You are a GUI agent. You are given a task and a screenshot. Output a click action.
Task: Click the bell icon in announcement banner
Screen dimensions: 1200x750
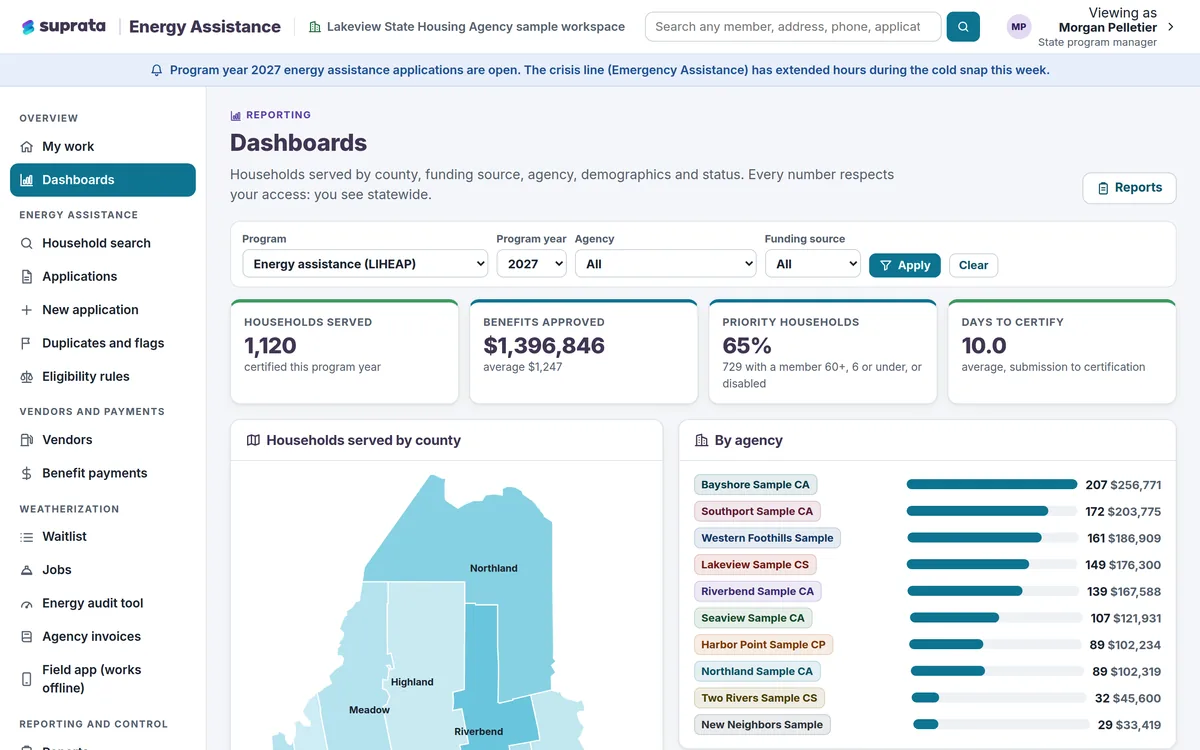pyautogui.click(x=156, y=70)
